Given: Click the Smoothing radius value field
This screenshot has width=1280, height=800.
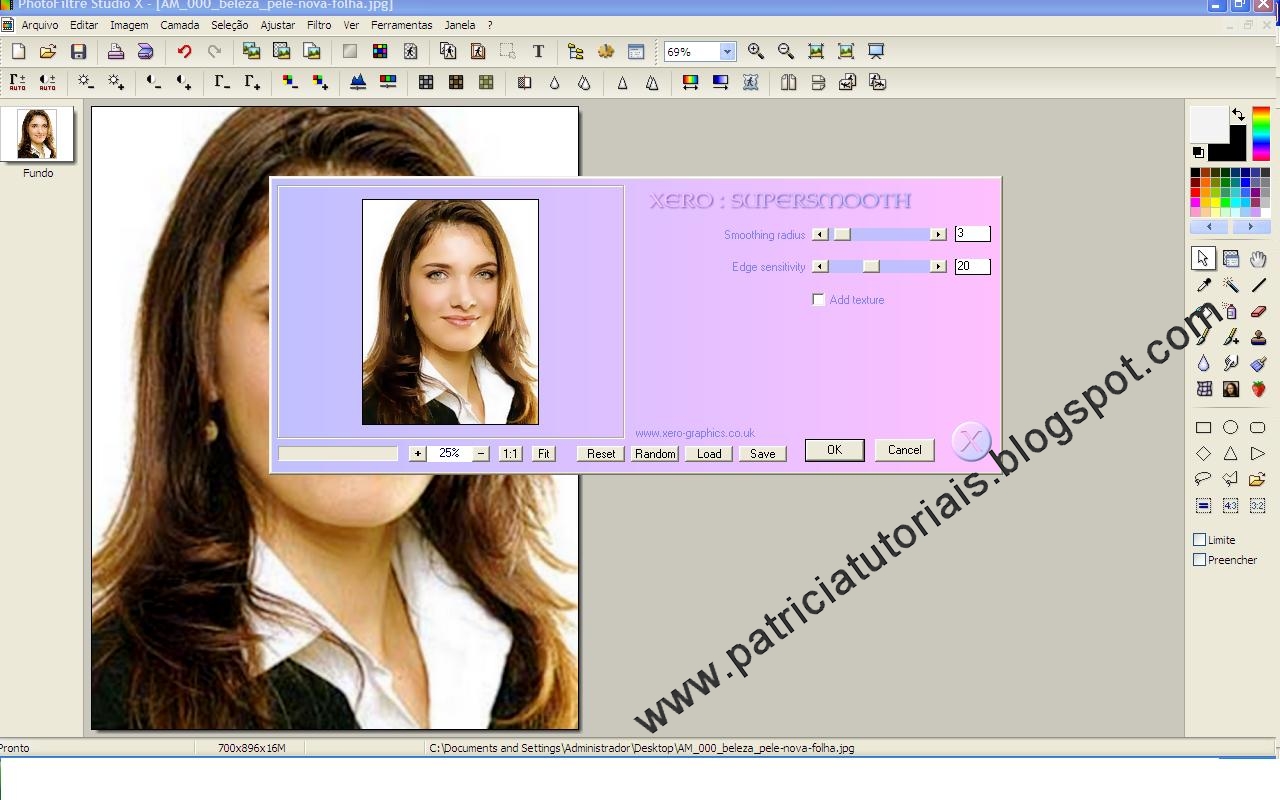Looking at the screenshot, I should (972, 234).
